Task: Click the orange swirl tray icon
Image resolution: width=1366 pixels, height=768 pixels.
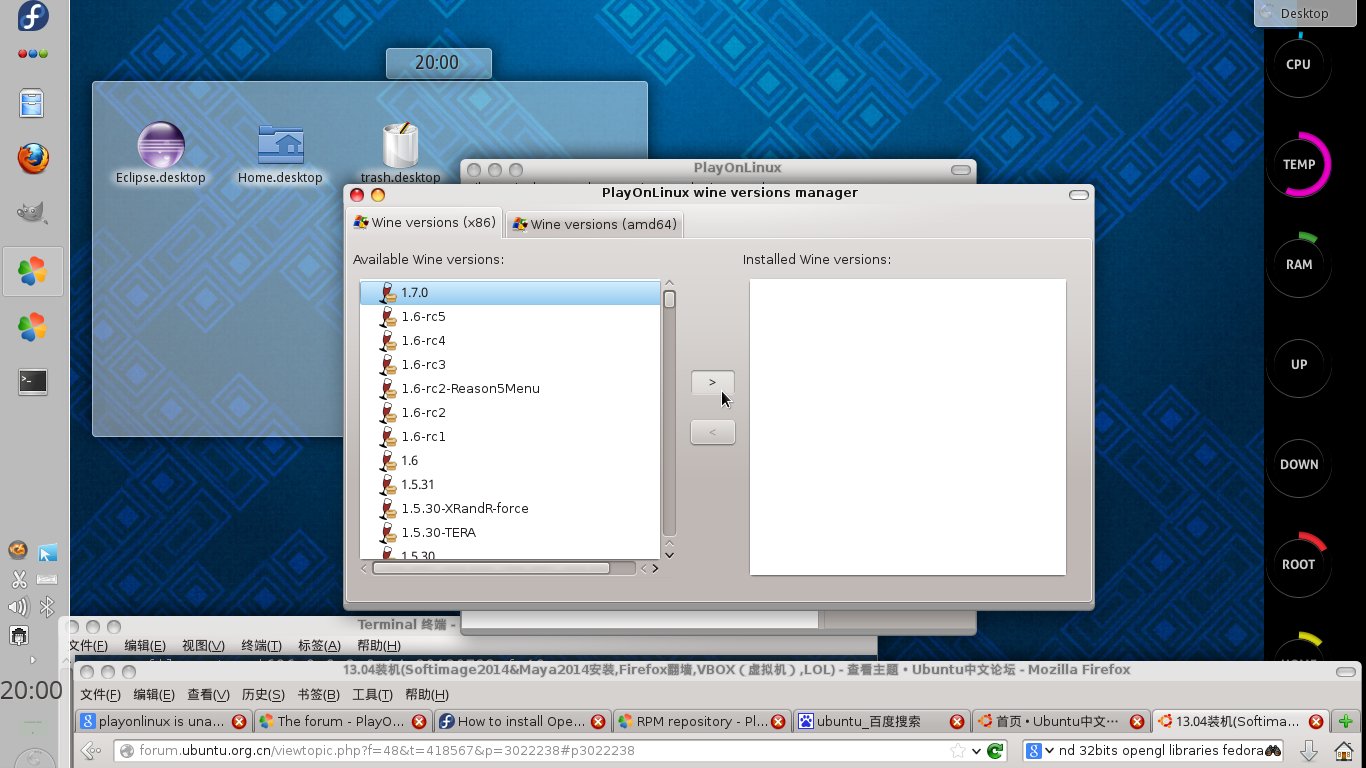Action: (x=18, y=551)
